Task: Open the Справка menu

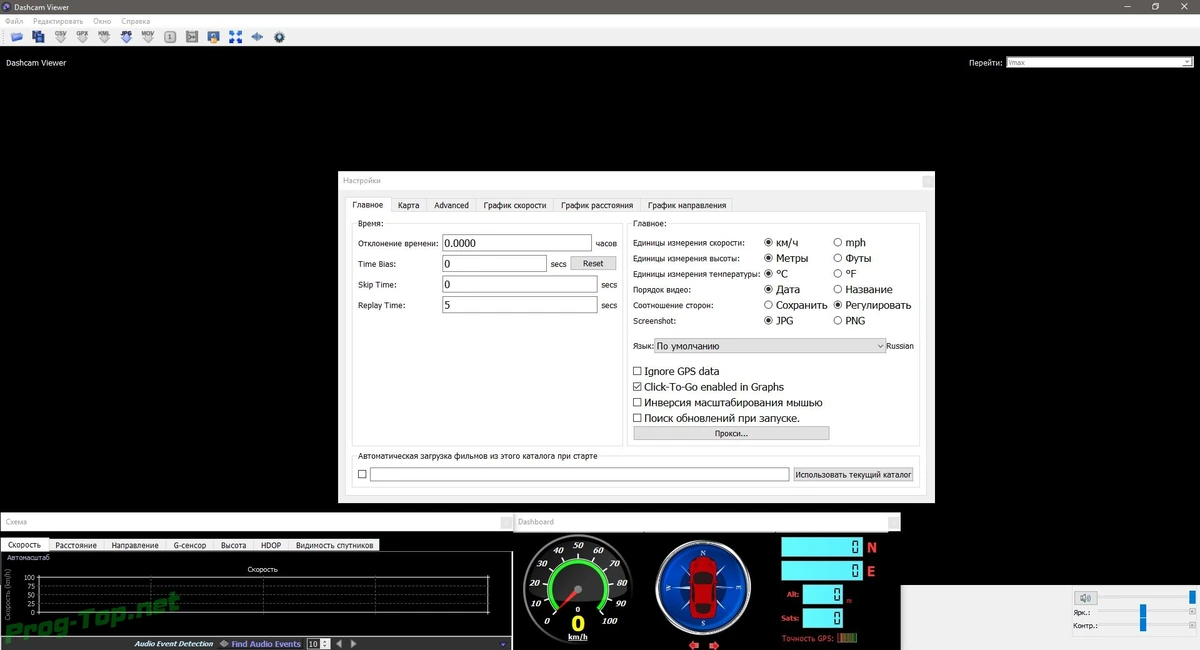Action: point(136,21)
